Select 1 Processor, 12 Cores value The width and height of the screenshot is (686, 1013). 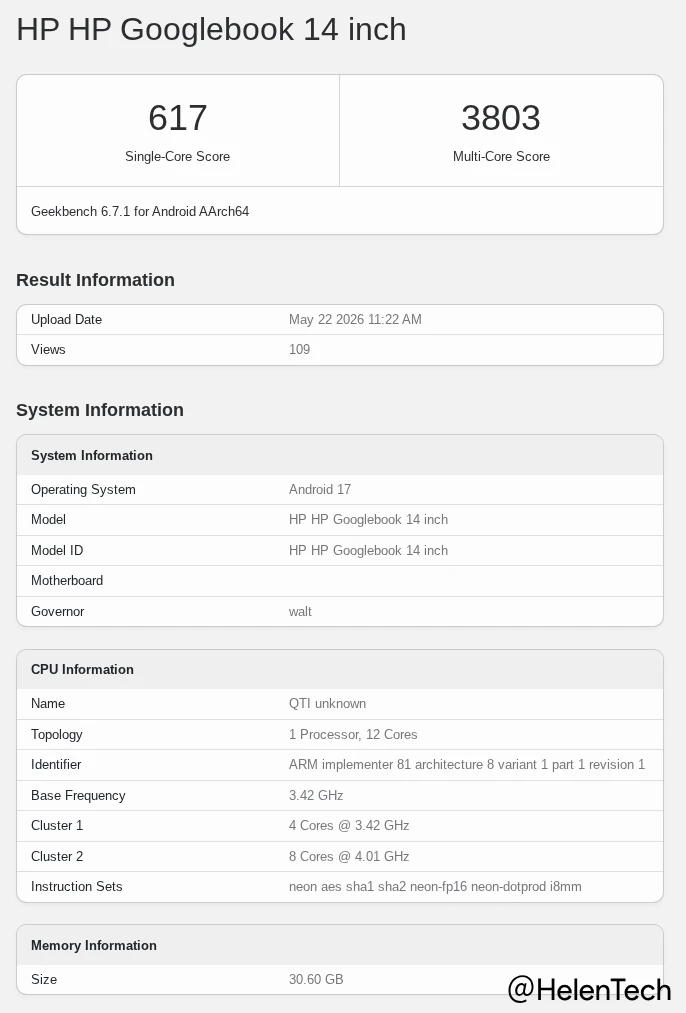353,735
